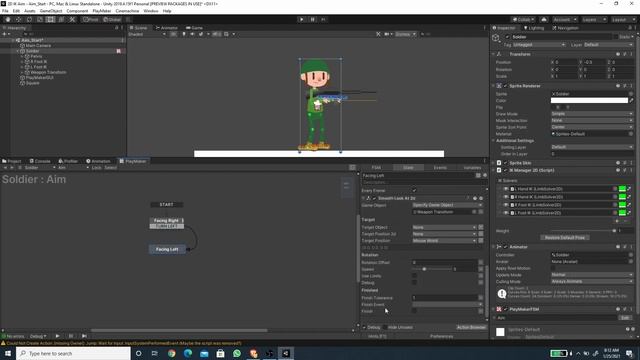Open the GameObject menu

point(51,11)
